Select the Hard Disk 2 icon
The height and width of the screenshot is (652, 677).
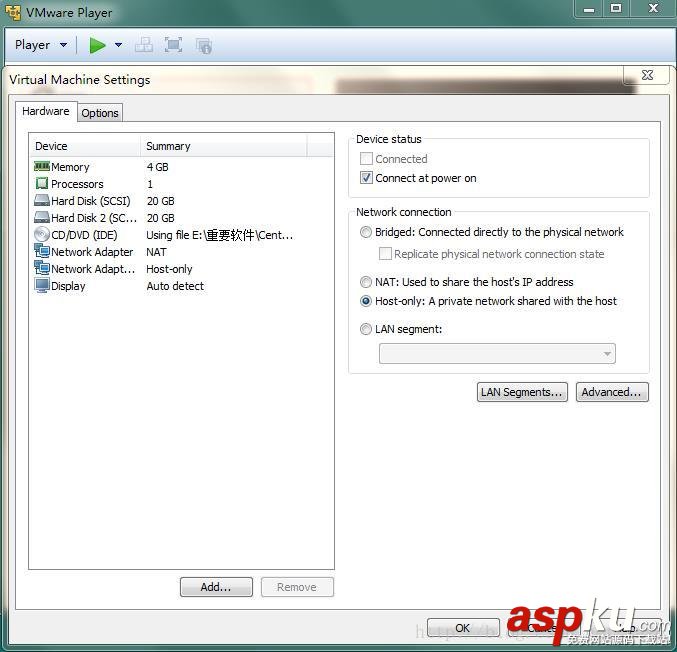coord(41,217)
